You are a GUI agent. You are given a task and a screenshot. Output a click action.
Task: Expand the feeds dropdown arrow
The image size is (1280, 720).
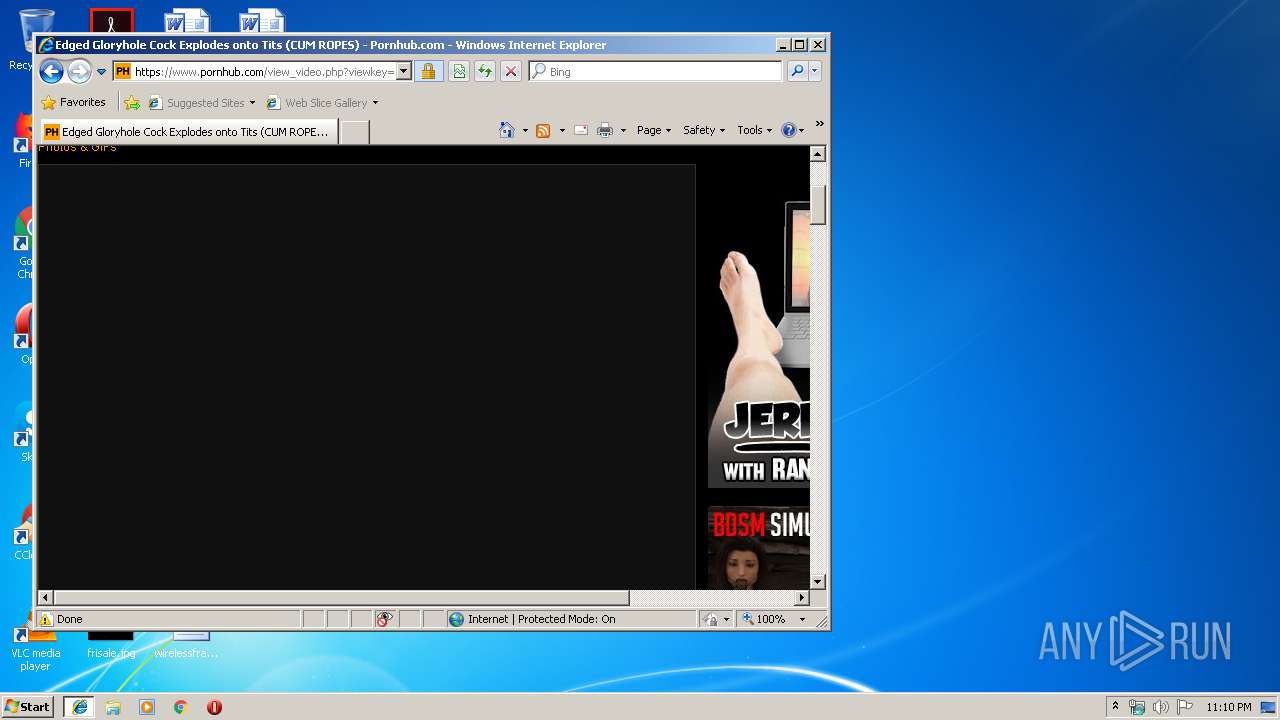click(562, 130)
